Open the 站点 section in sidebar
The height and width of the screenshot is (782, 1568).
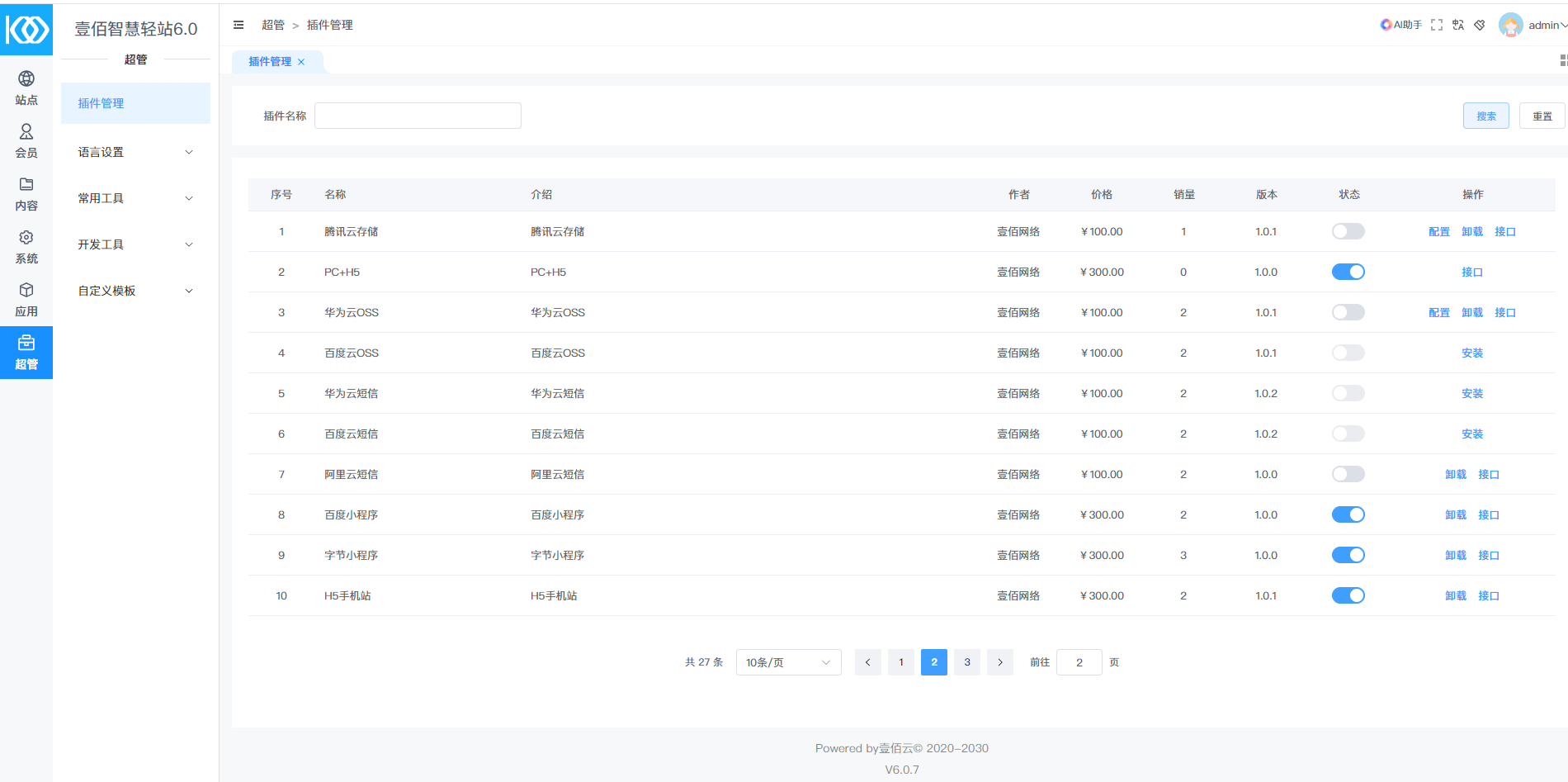click(26, 88)
